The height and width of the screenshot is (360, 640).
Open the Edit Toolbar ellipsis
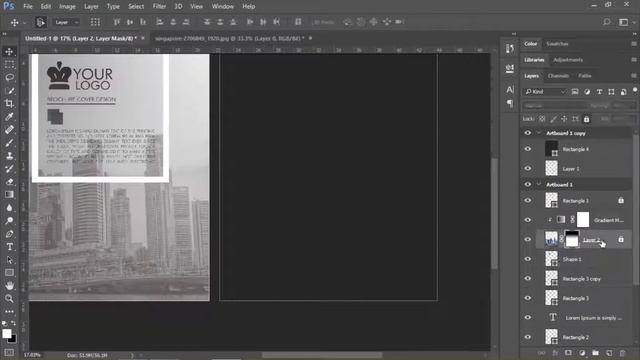(9, 311)
